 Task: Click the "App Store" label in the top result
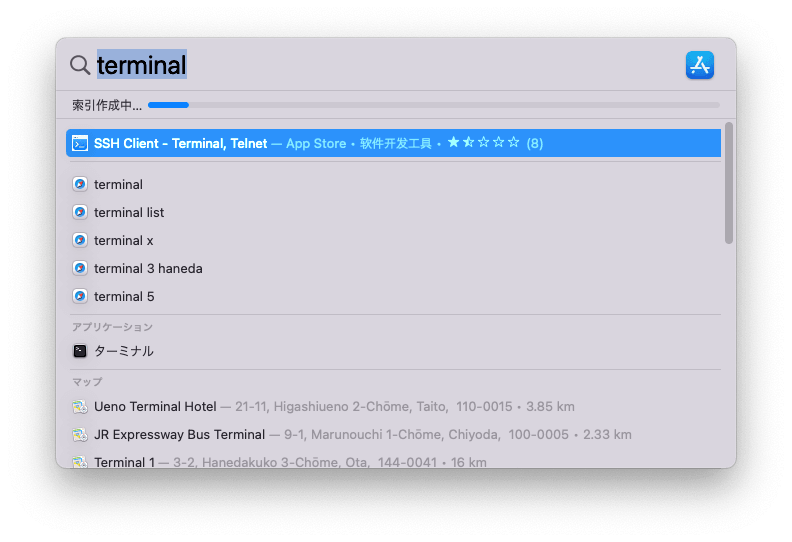[316, 143]
